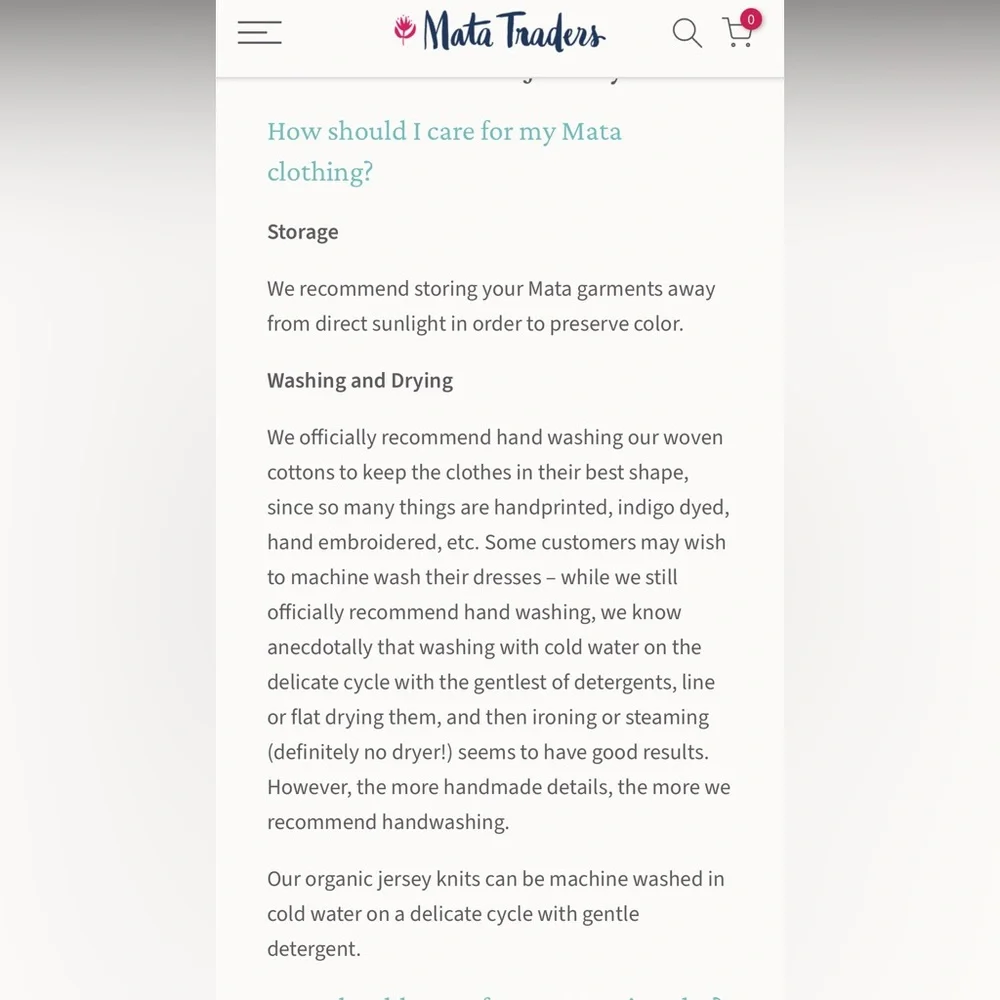The height and width of the screenshot is (1000, 1000).
Task: Go to homepage via Mata Traders wordmark
Action: pos(514,32)
